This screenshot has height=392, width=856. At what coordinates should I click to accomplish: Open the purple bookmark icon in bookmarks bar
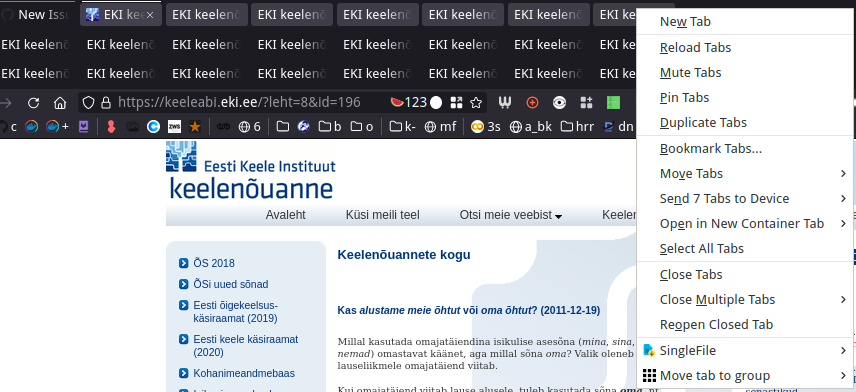coord(84,127)
